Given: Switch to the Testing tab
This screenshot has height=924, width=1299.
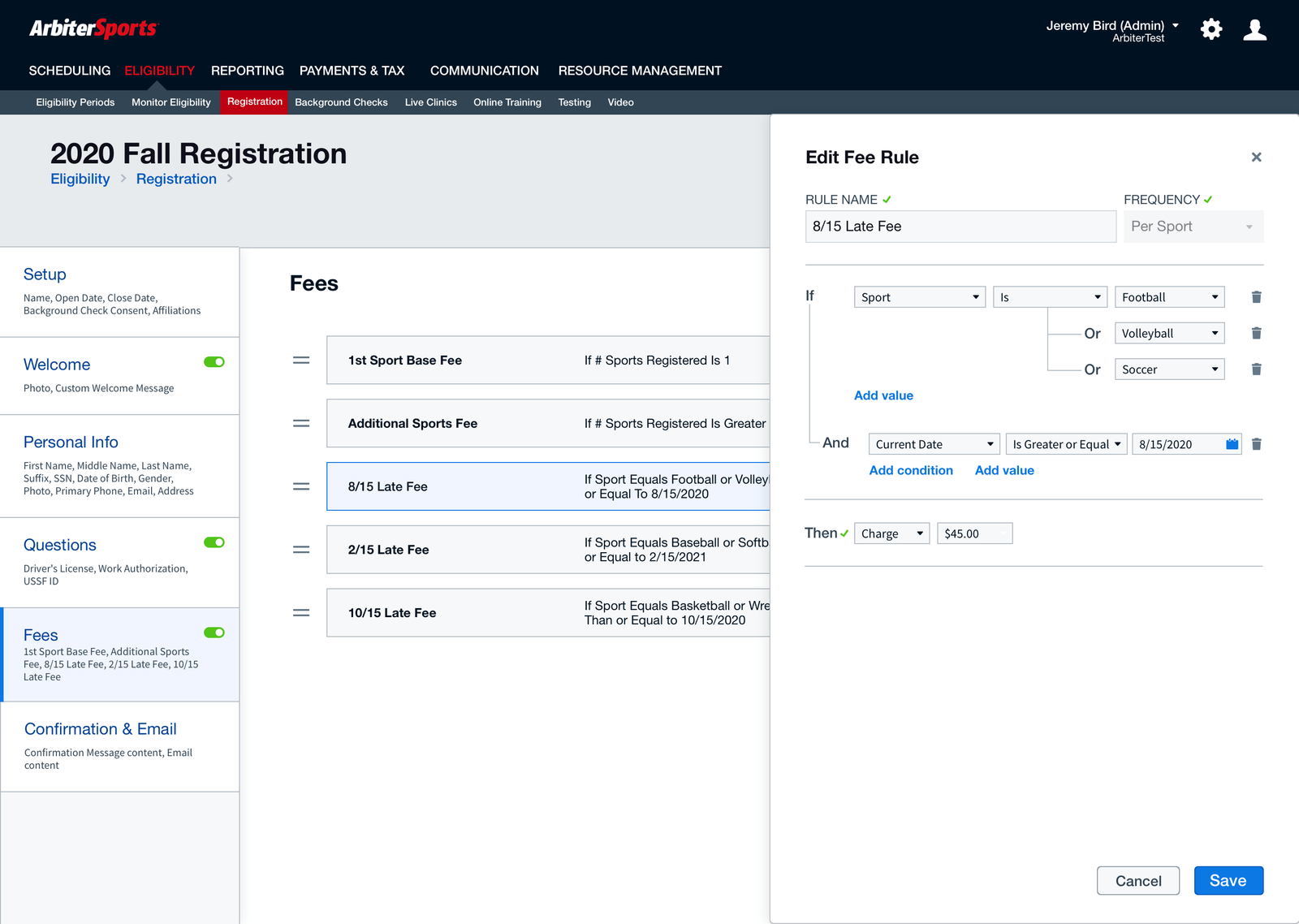Looking at the screenshot, I should 575,102.
